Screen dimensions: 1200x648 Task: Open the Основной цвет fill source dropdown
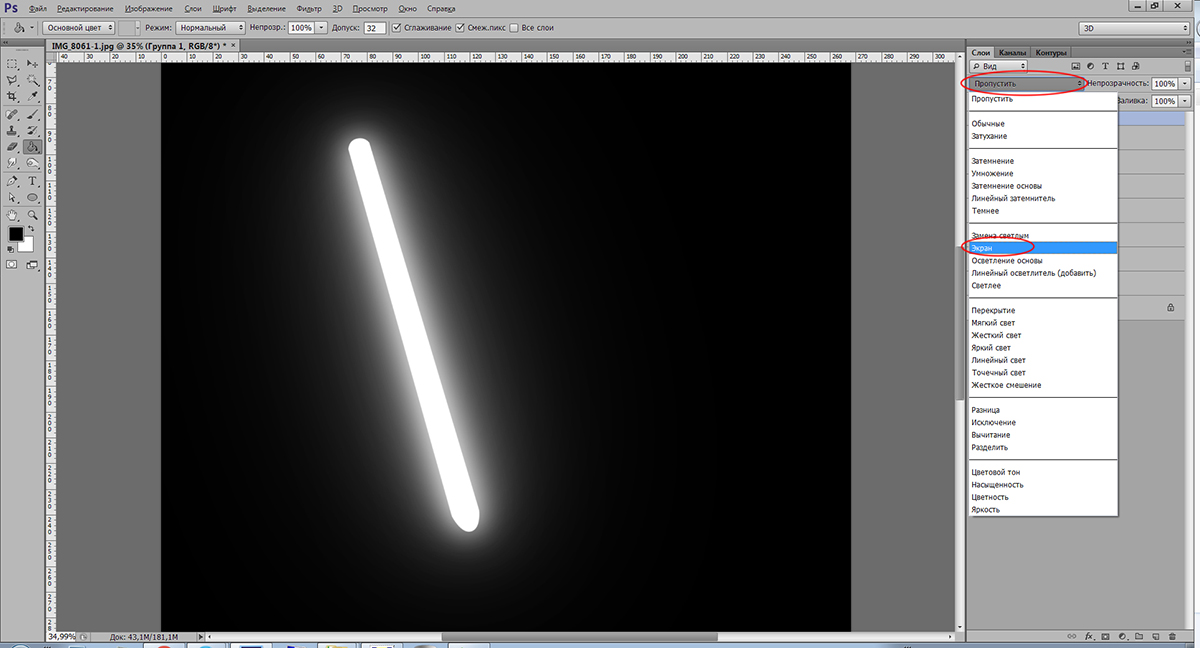(79, 28)
